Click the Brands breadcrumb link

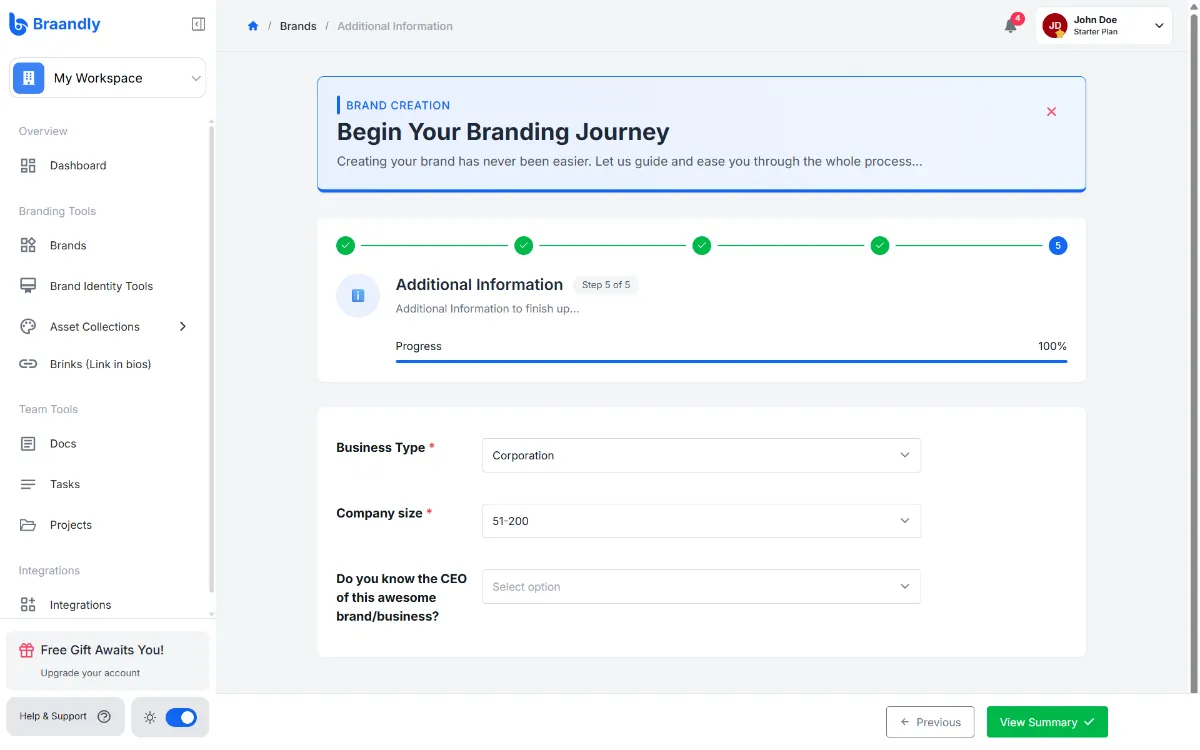[x=298, y=26]
